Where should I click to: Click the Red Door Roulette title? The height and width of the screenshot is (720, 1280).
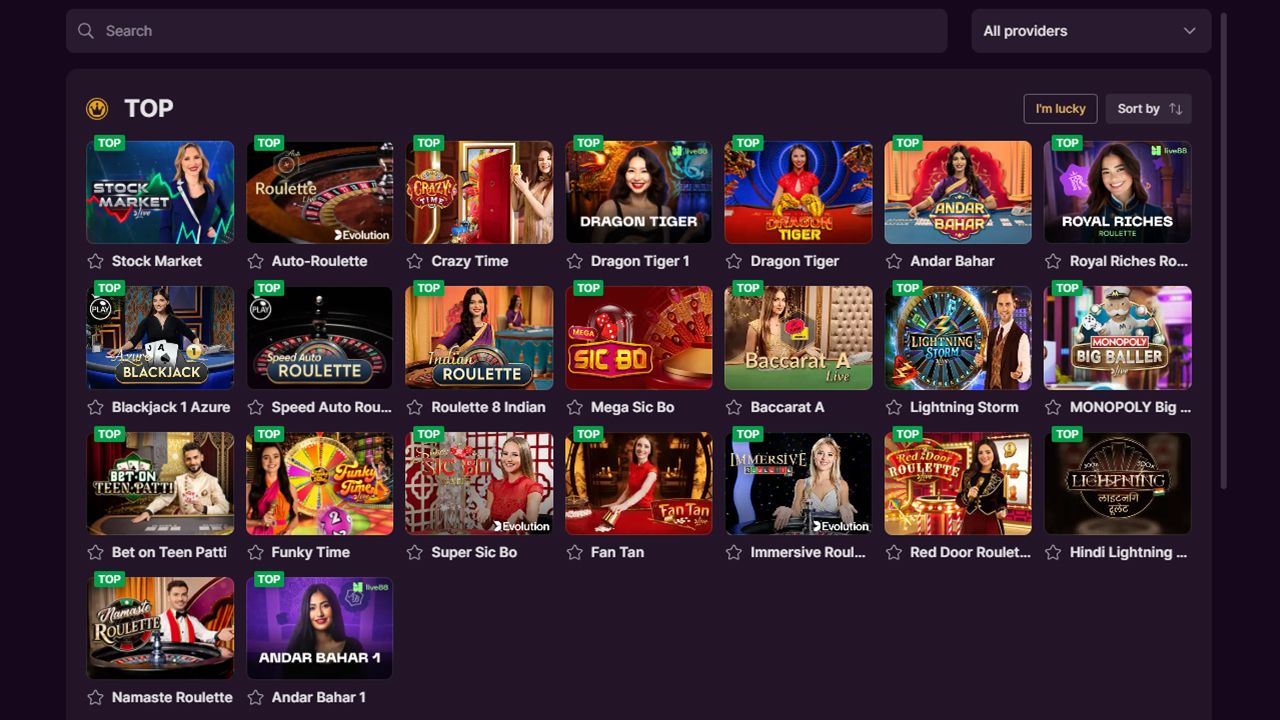click(970, 552)
